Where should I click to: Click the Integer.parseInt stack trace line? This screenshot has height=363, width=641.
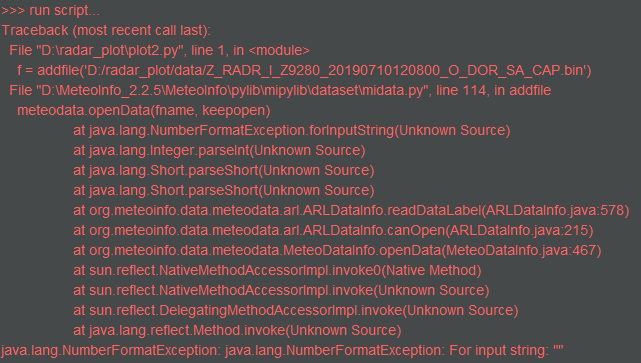220,150
